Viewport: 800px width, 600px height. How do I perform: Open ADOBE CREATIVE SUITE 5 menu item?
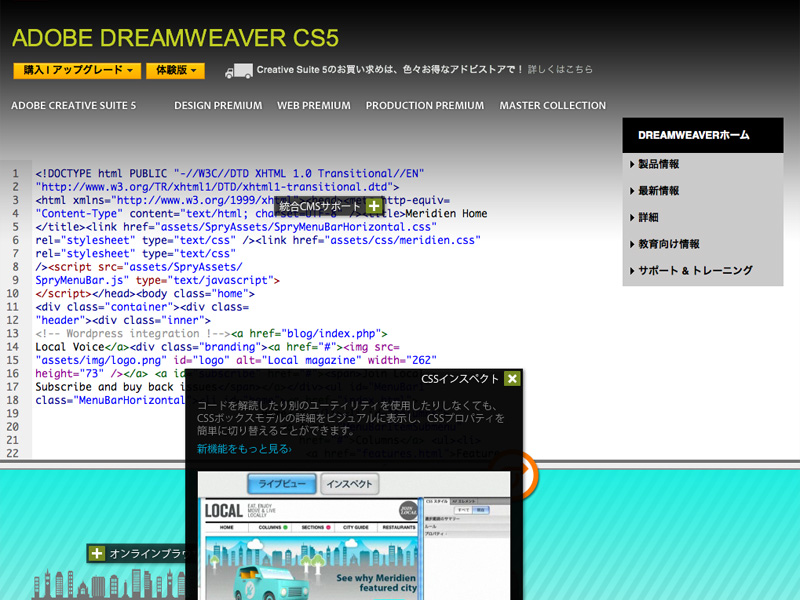point(73,106)
